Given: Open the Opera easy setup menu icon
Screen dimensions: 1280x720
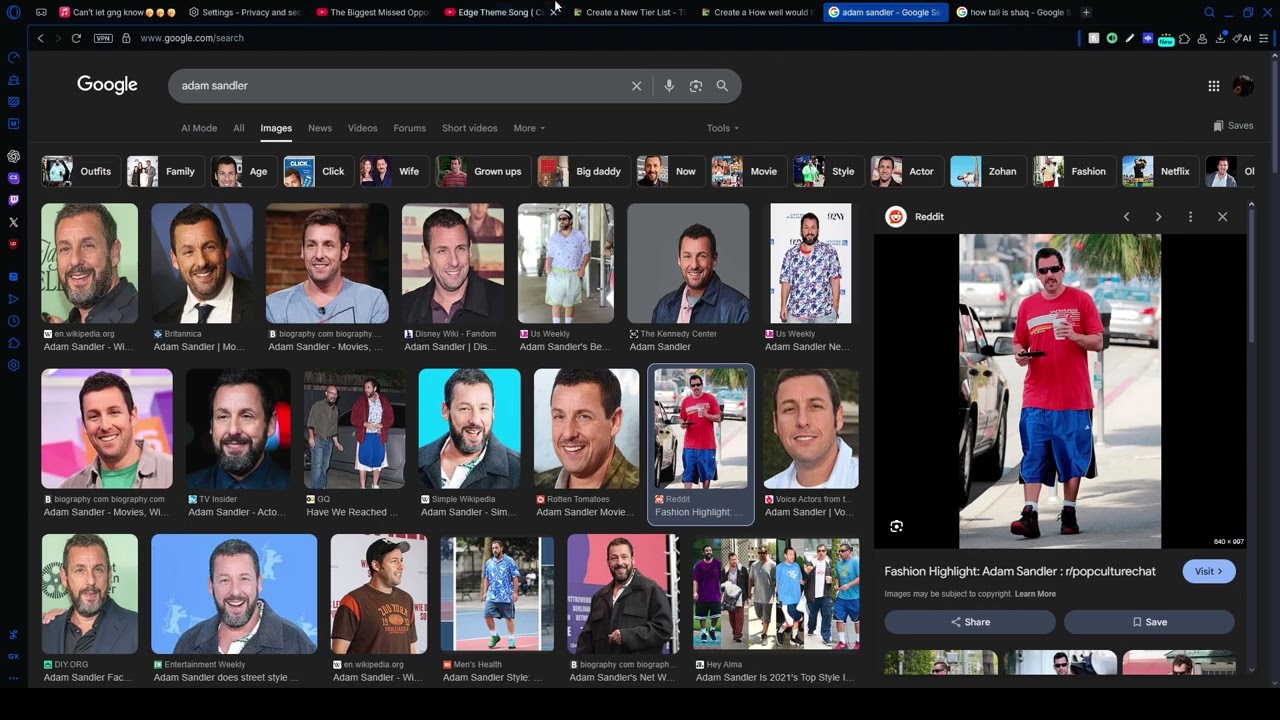Looking at the screenshot, I should 1264,38.
